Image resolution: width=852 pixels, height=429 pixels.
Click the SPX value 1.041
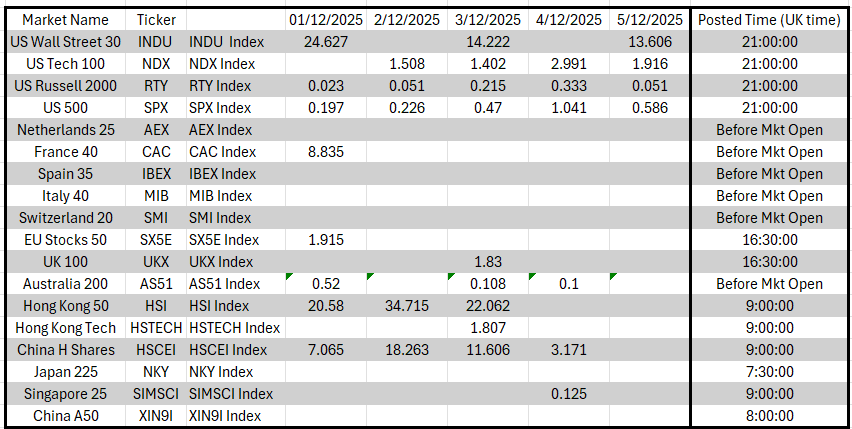[x=568, y=108]
